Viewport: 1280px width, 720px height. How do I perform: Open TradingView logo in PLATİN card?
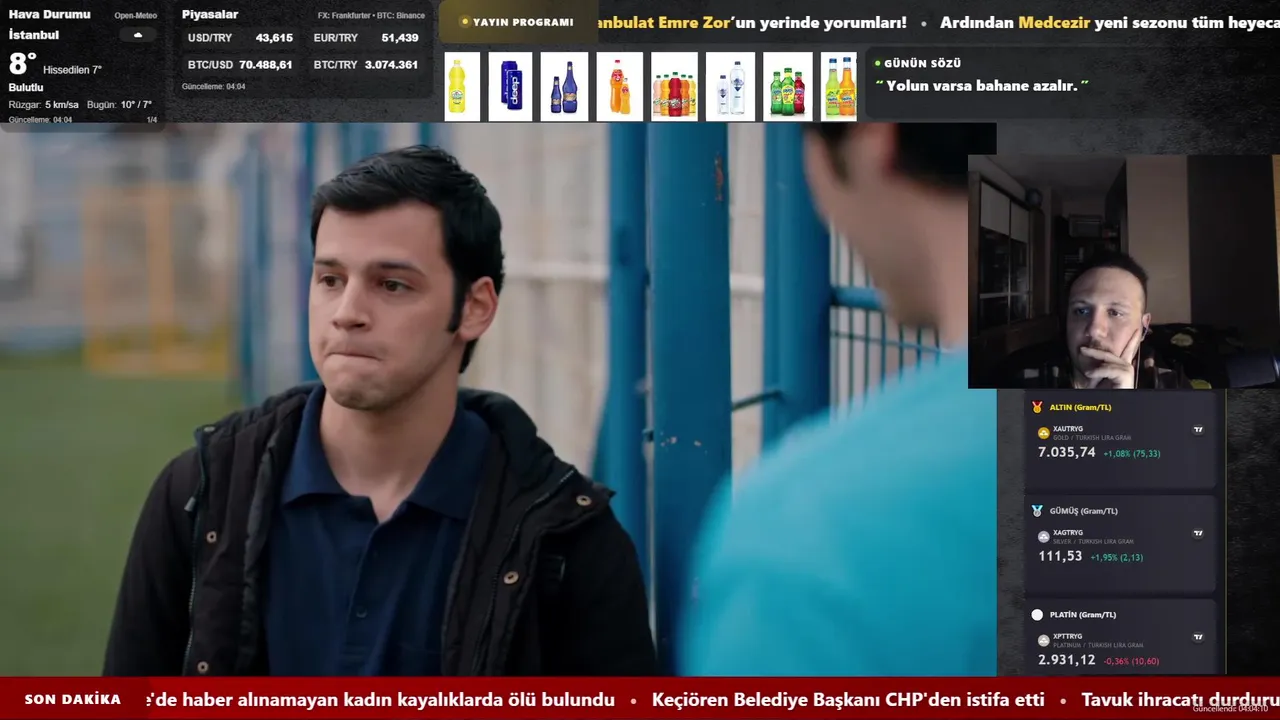pos(1198,637)
